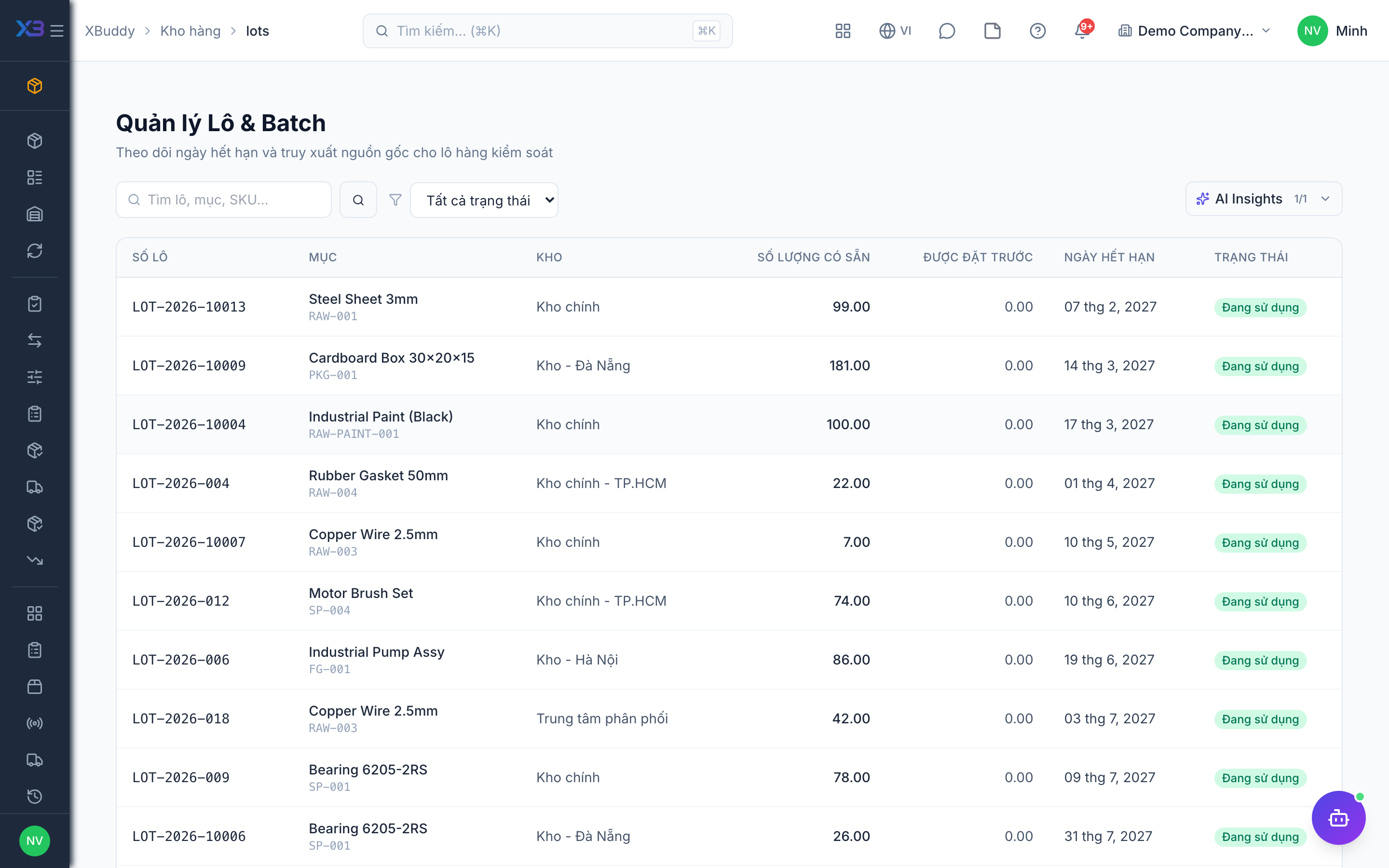Click the search button beside lot search field
This screenshot has height=868, width=1389.
358,200
